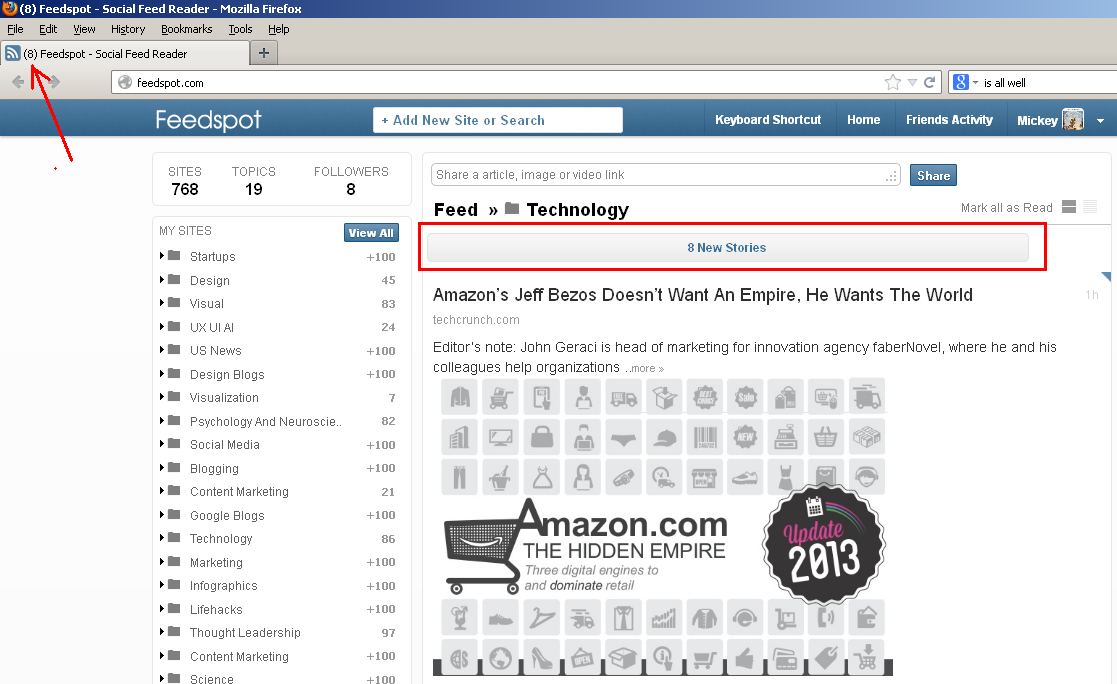Open the View menu
Viewport: 1117px width, 684px height.
point(84,29)
